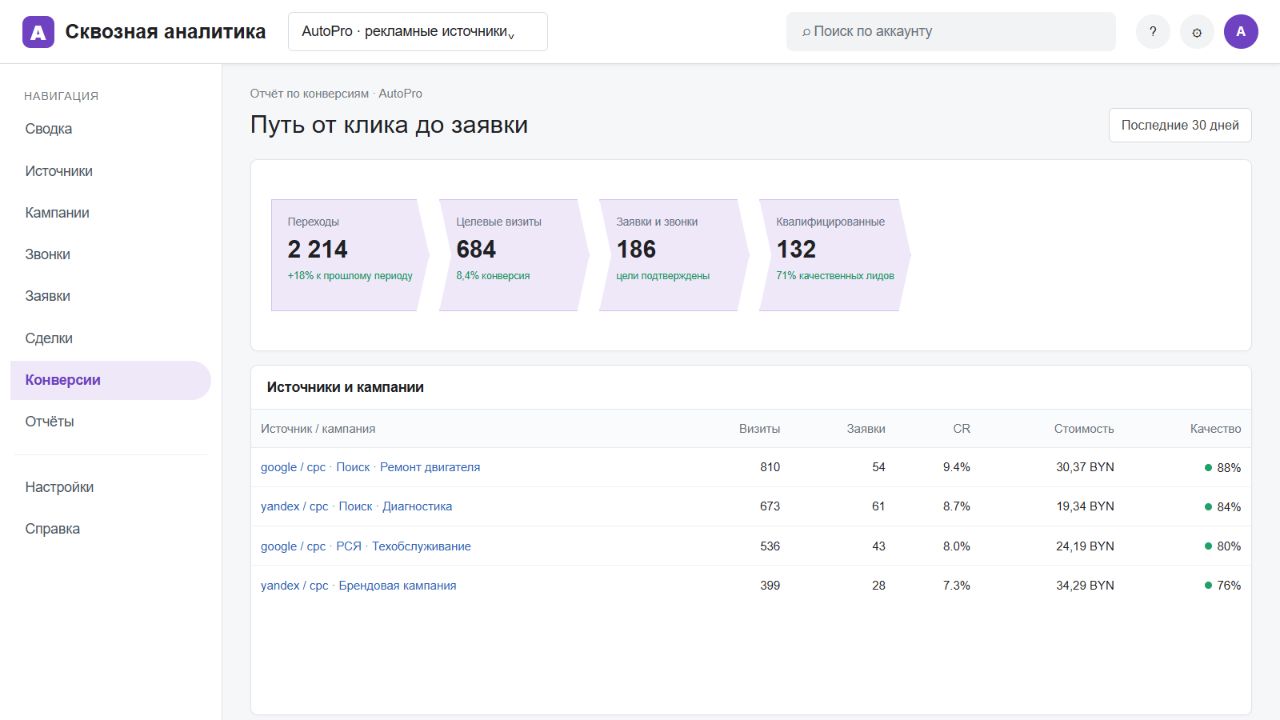Open the help question mark icon
1280x720 pixels.
1153,31
